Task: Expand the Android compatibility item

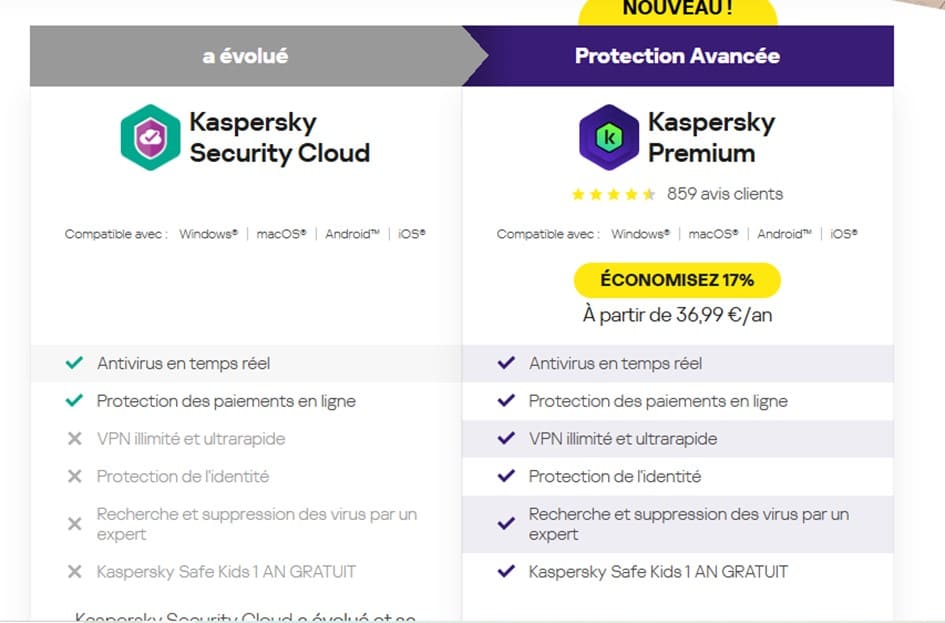Action: click(349, 234)
